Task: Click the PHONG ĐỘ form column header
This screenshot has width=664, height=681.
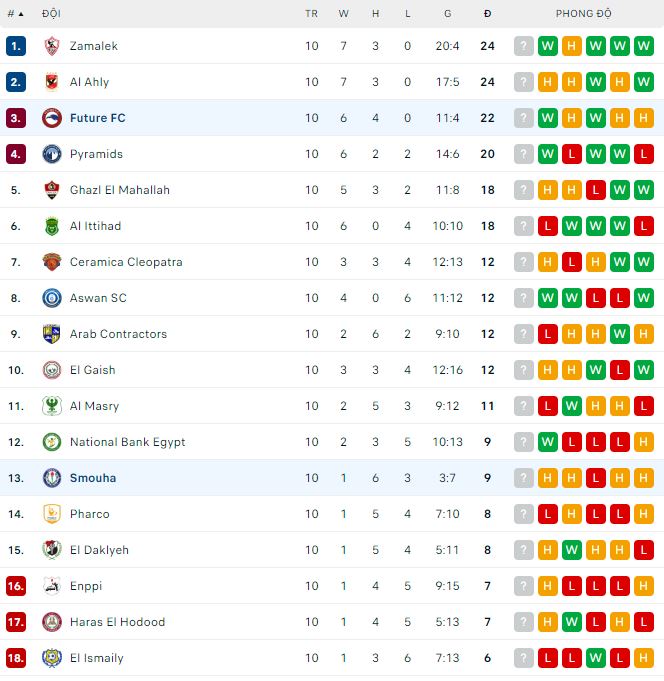Action: coord(584,14)
